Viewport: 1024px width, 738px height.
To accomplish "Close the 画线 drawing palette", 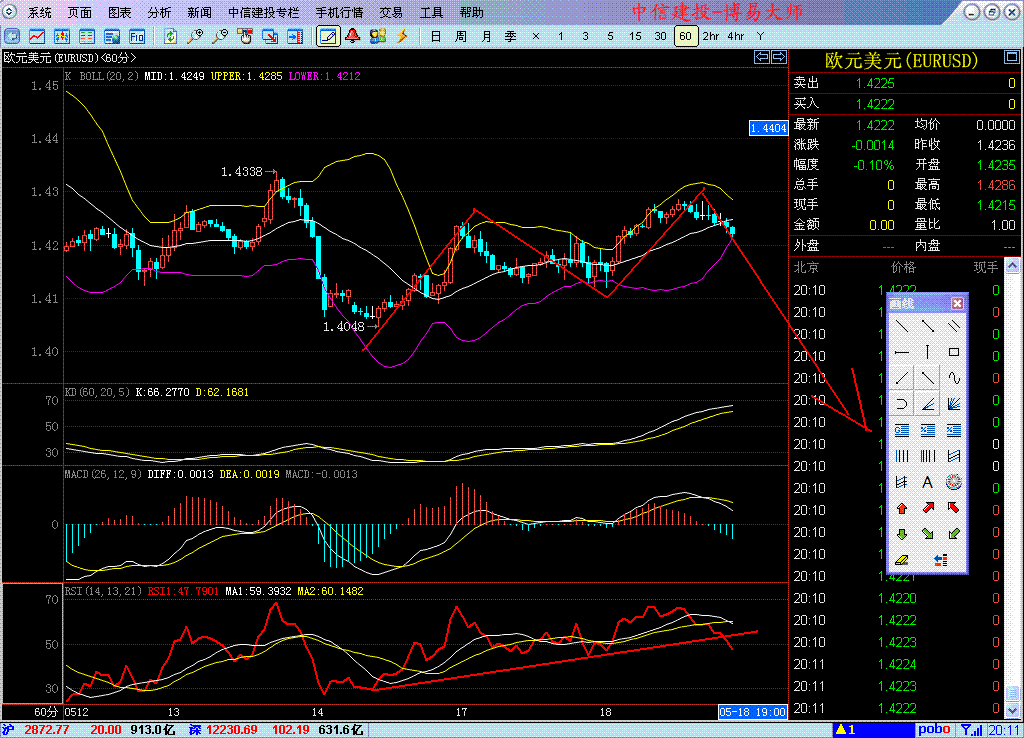I will [957, 303].
